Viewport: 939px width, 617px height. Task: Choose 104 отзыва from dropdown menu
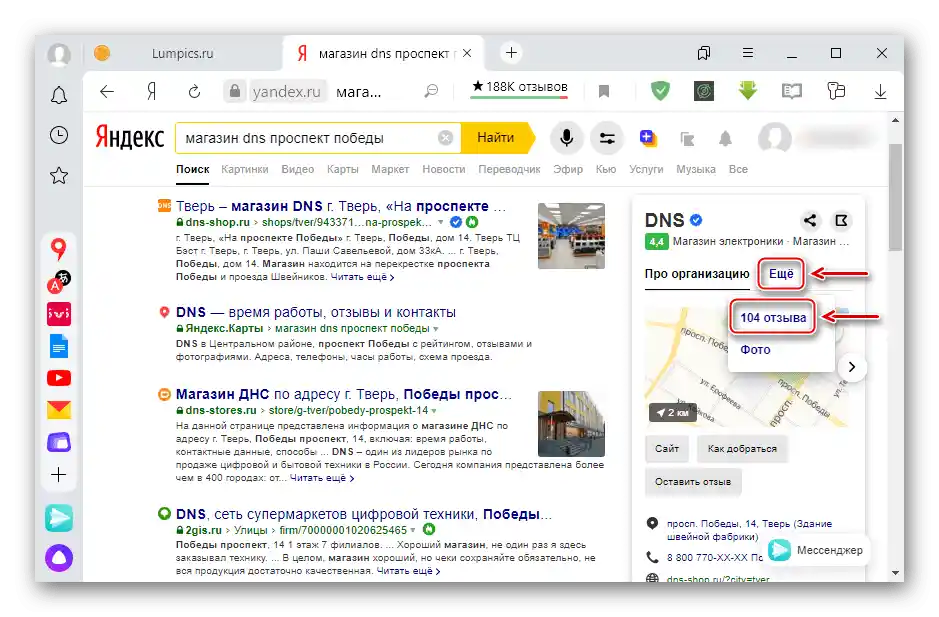pos(773,318)
